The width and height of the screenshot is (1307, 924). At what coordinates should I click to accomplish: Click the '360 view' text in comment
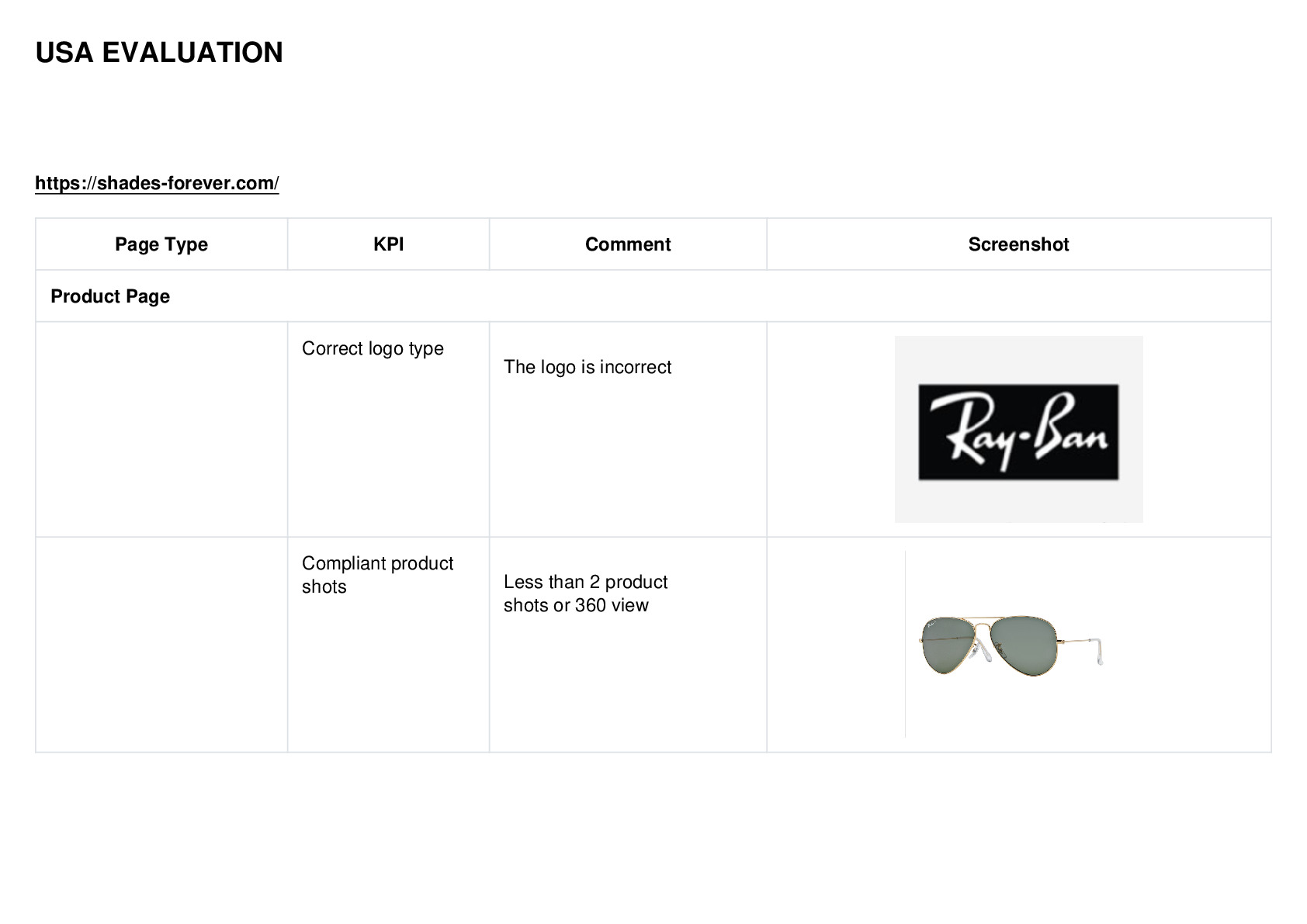[x=612, y=605]
